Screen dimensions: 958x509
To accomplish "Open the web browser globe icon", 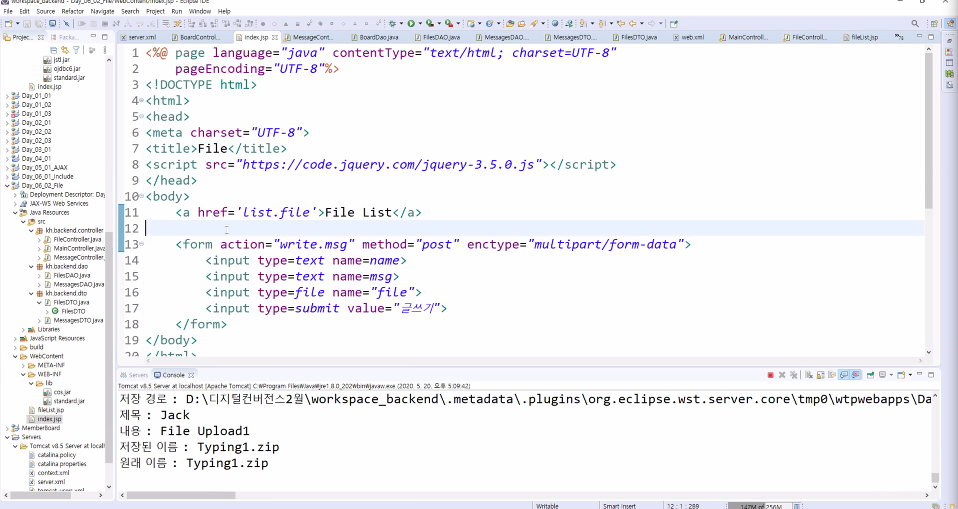I will tap(555, 24).
